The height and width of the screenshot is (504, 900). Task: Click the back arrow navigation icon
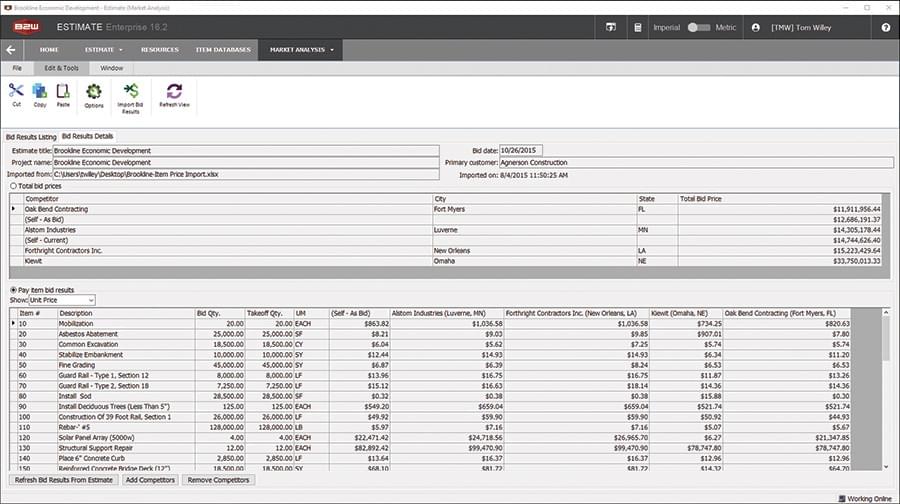(11, 49)
